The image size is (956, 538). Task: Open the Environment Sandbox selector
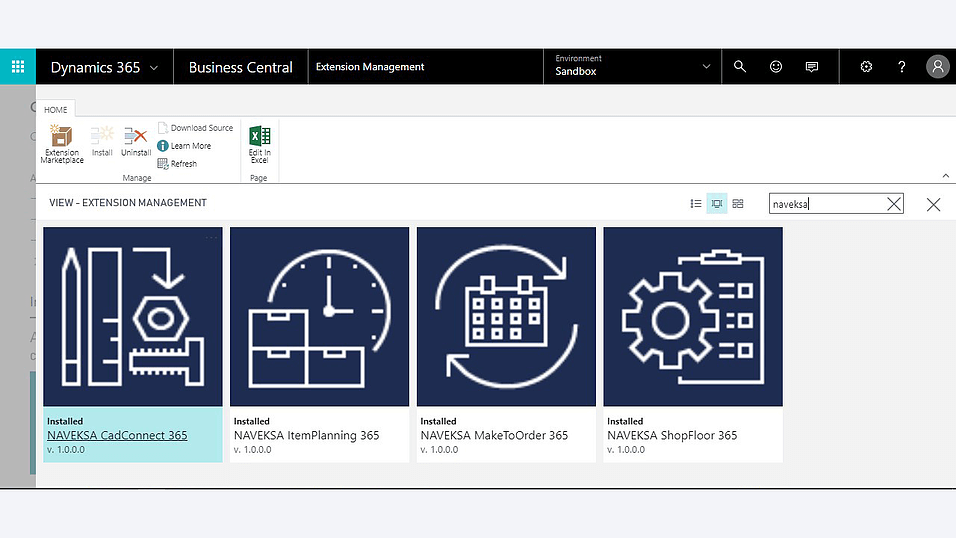(632, 66)
